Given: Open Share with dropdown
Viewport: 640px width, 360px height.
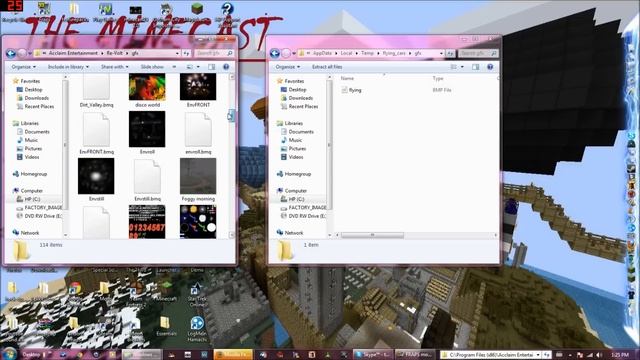Looking at the screenshot, I should coord(115,67).
